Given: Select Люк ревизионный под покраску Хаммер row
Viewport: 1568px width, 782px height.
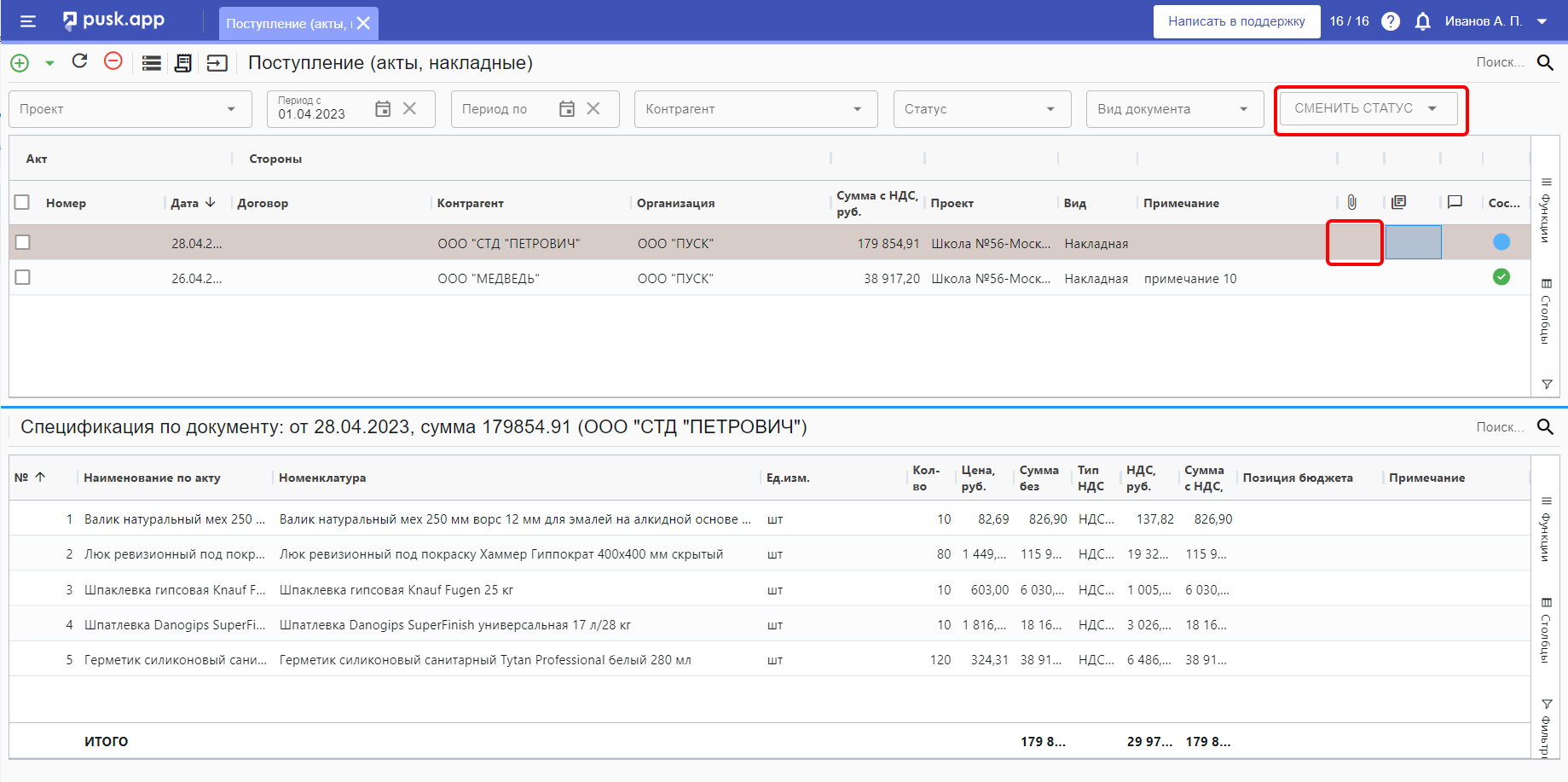Looking at the screenshot, I should click(x=770, y=553).
